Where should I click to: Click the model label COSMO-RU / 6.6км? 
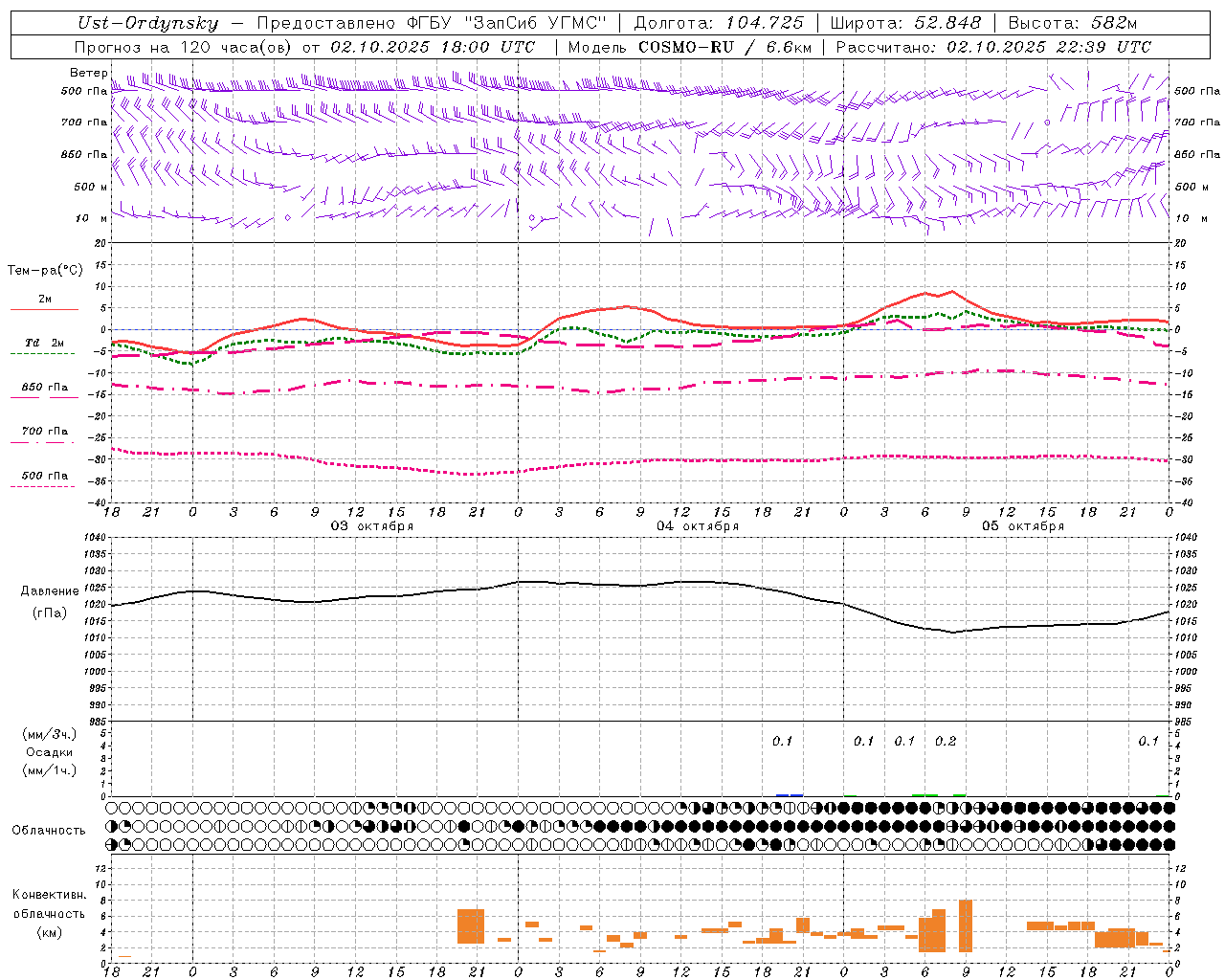click(x=725, y=47)
